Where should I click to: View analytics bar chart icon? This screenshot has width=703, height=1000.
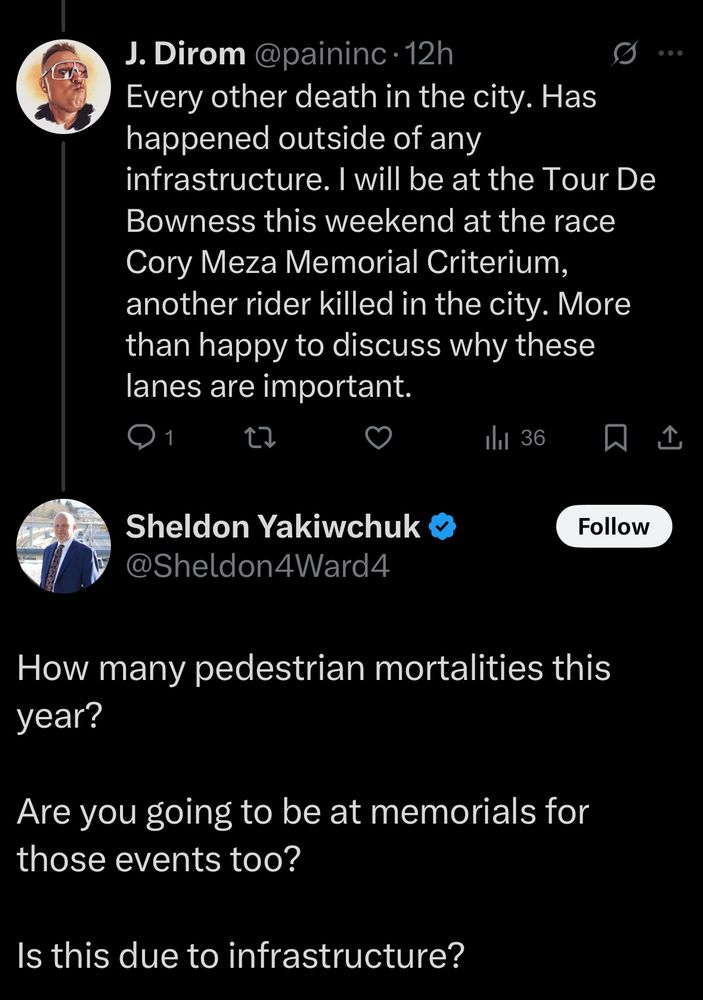497,438
